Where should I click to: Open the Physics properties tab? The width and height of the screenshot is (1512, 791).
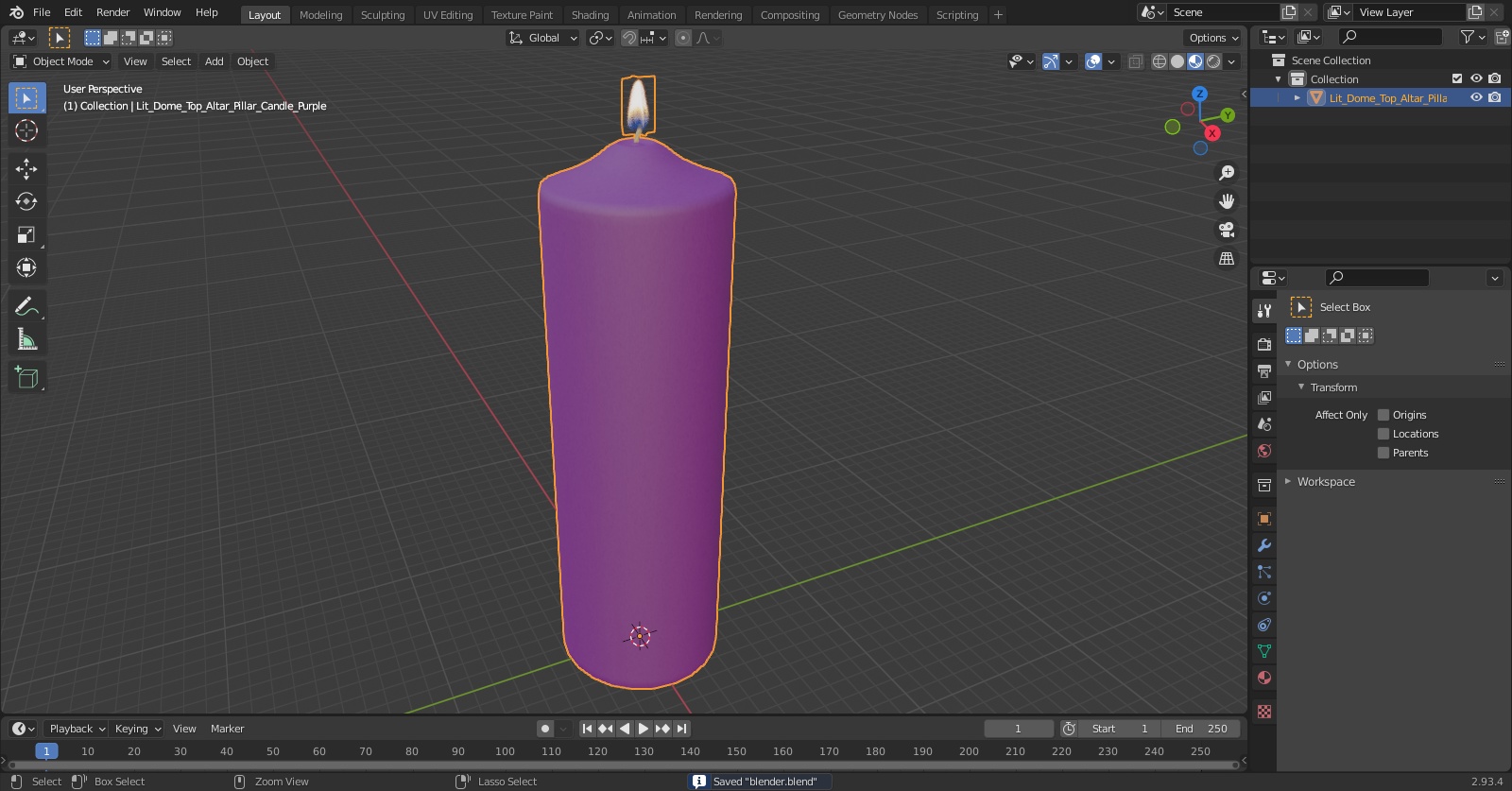tap(1264, 598)
